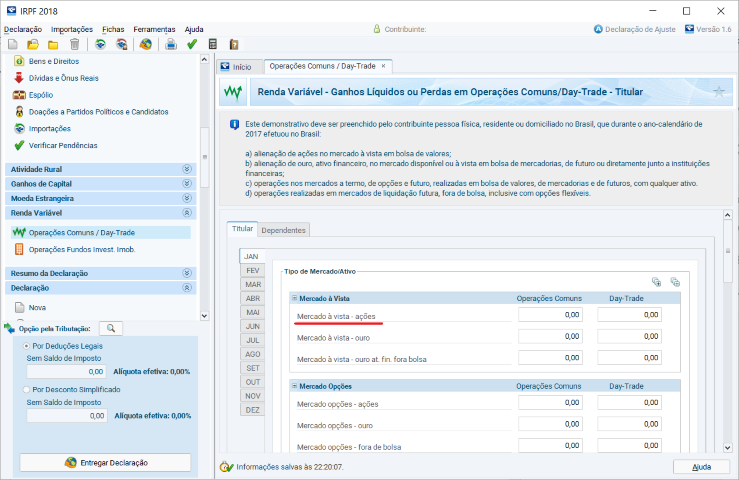The height and width of the screenshot is (480, 739).
Task: Click the trash delete toolbar icon
Action: tap(74, 44)
